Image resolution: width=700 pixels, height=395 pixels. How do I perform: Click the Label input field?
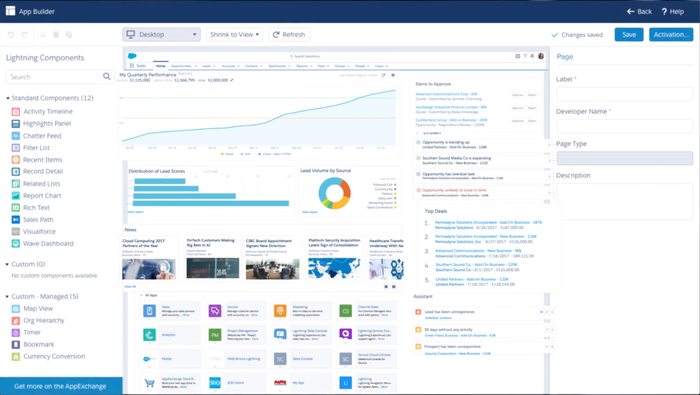[625, 94]
